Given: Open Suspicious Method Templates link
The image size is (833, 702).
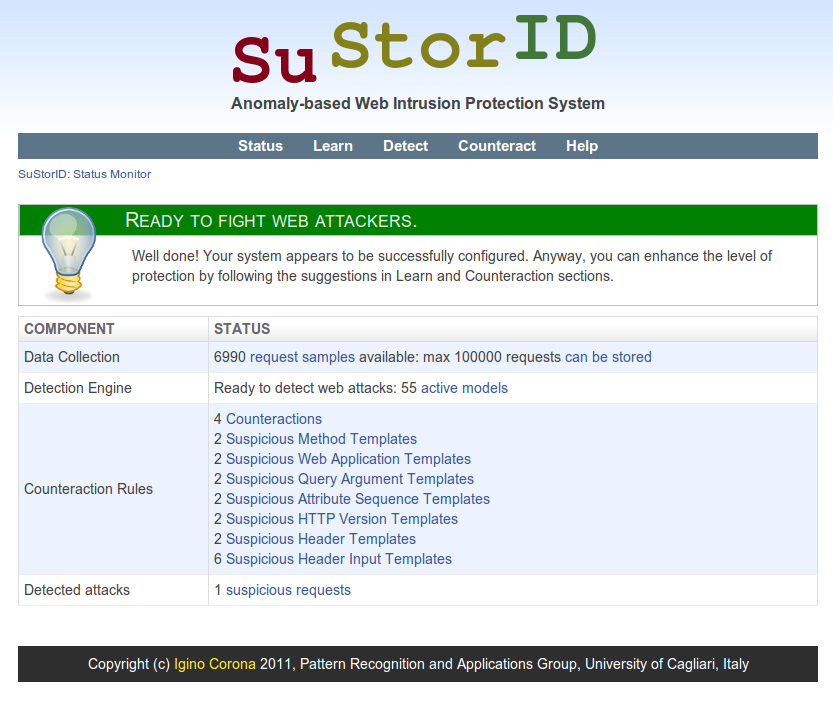Looking at the screenshot, I should click(321, 439).
